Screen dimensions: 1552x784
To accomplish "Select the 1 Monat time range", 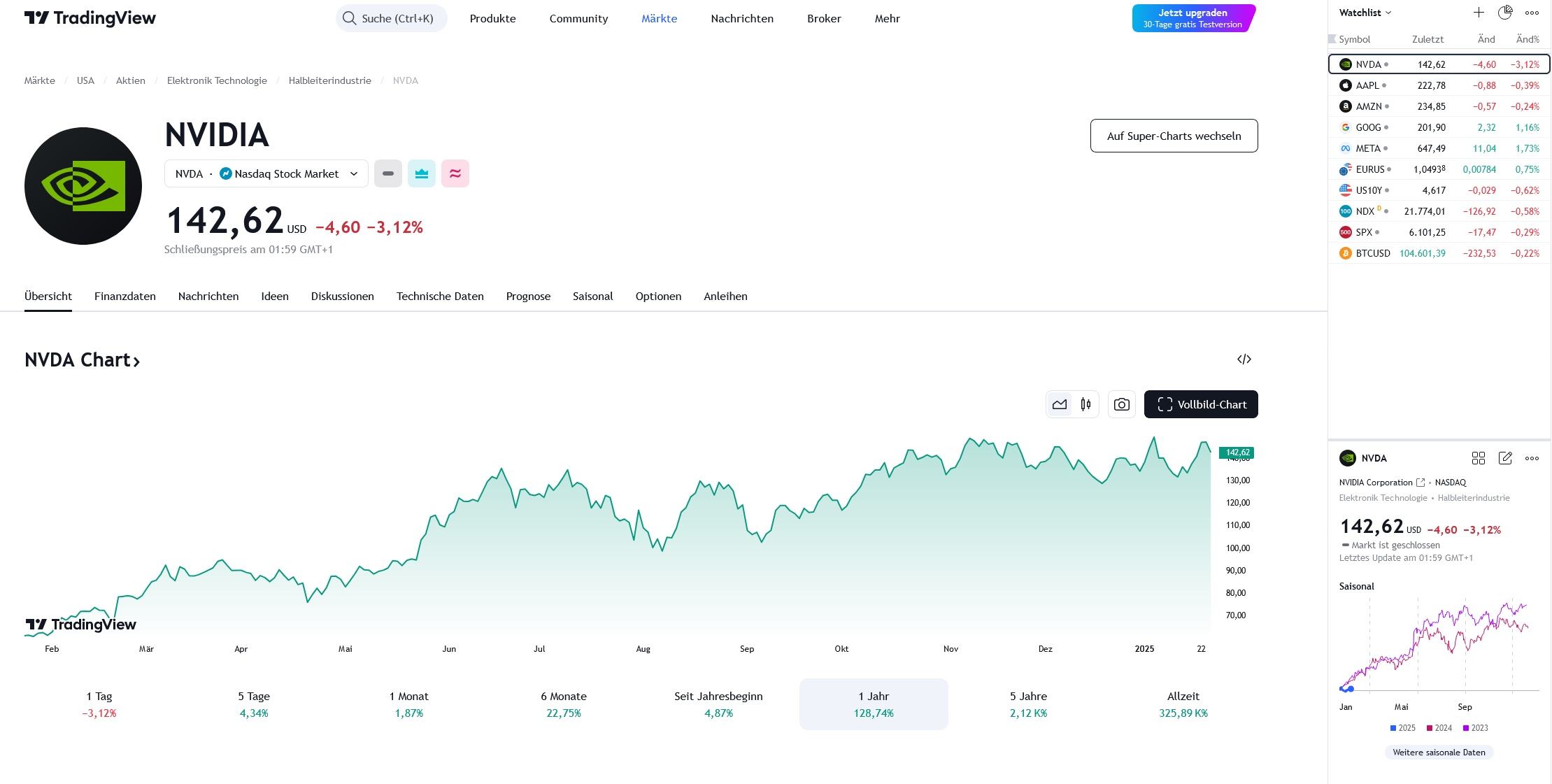I will [x=409, y=704].
